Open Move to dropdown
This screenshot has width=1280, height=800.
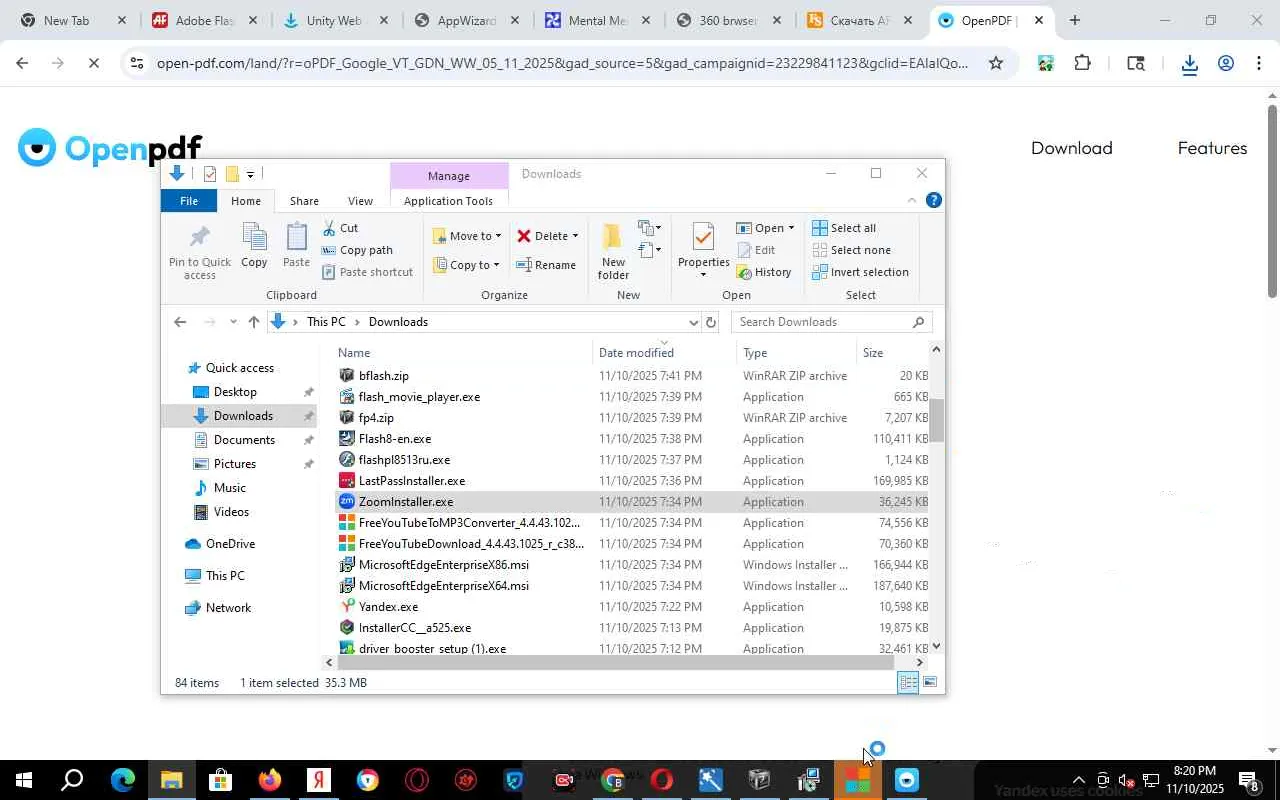[467, 236]
